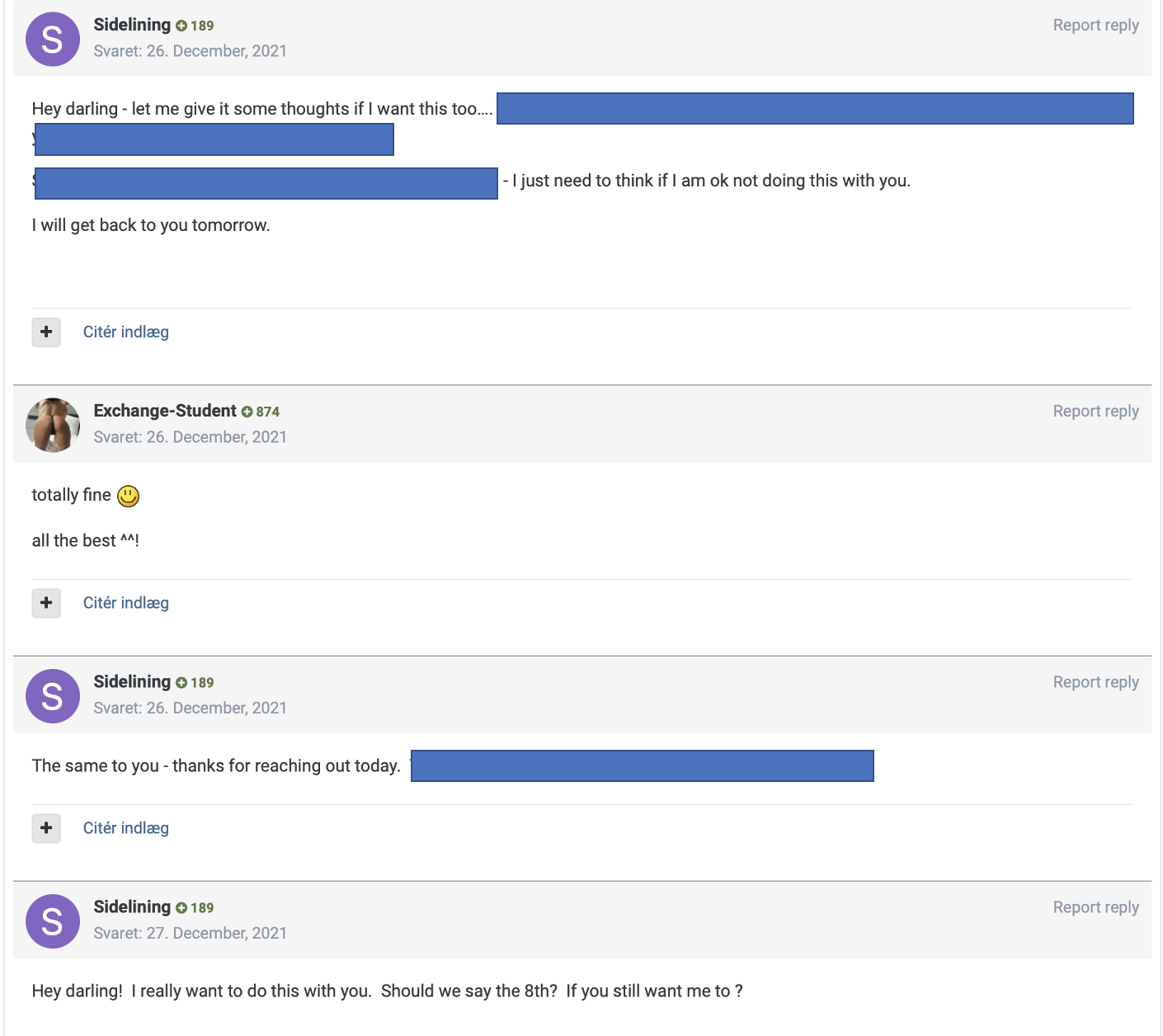Viewport: 1163px width, 1036px height.
Task: Report the third reply in thread
Action: pos(1095,682)
